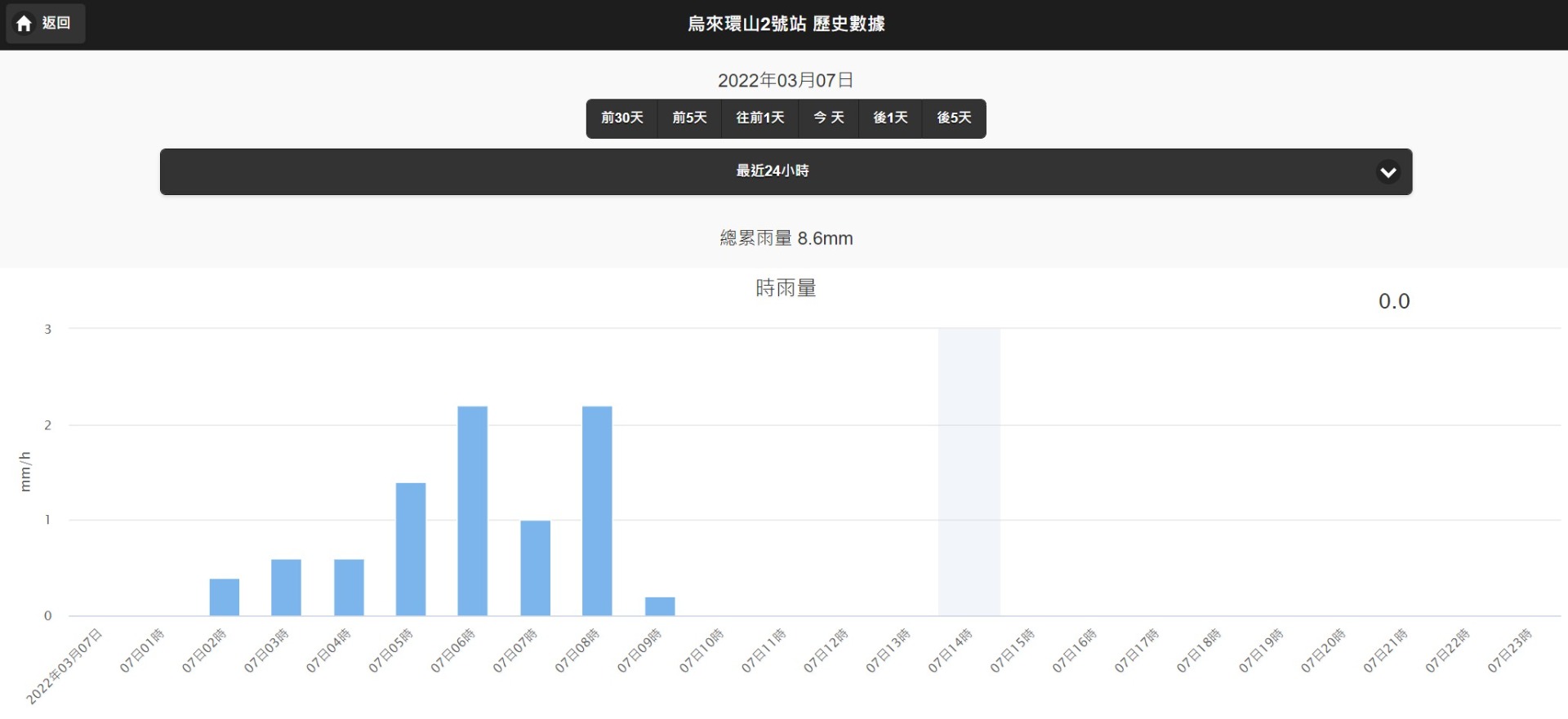The height and width of the screenshot is (719, 1568).
Task: Click the 07日06時 rainfall bar
Action: pos(472,511)
